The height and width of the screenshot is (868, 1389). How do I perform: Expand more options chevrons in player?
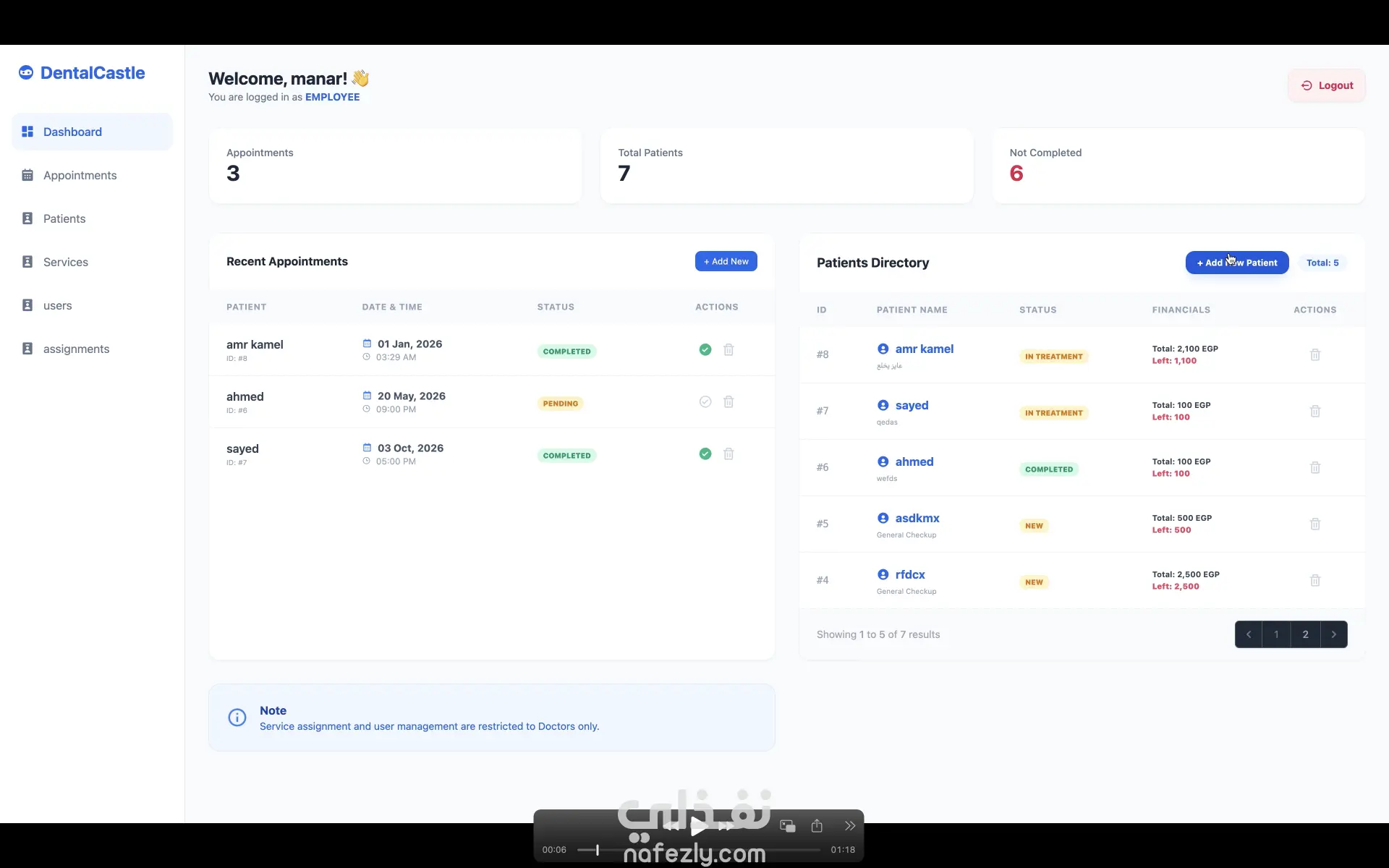[x=850, y=825]
